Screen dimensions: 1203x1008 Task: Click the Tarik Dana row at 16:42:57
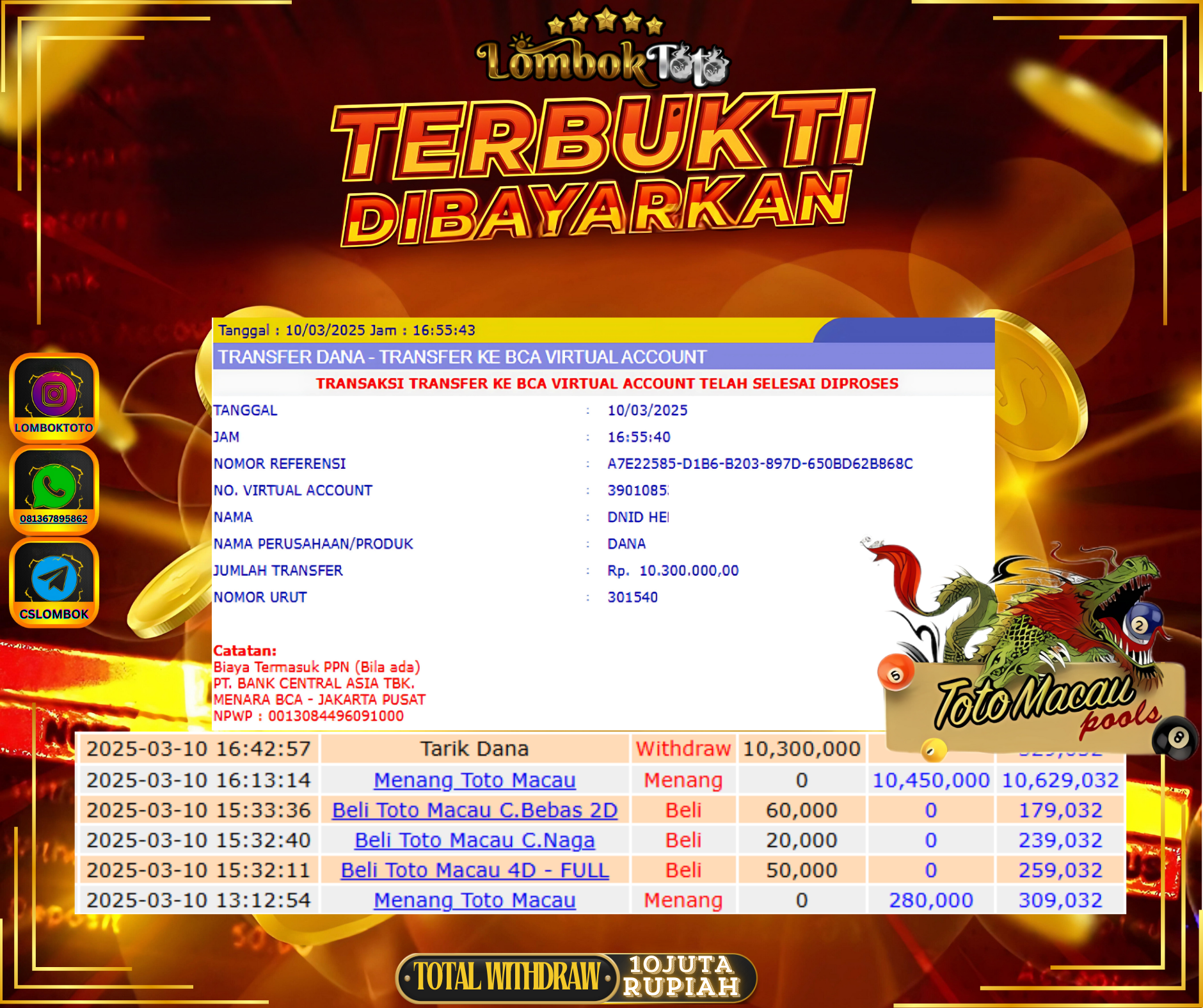coord(474,749)
